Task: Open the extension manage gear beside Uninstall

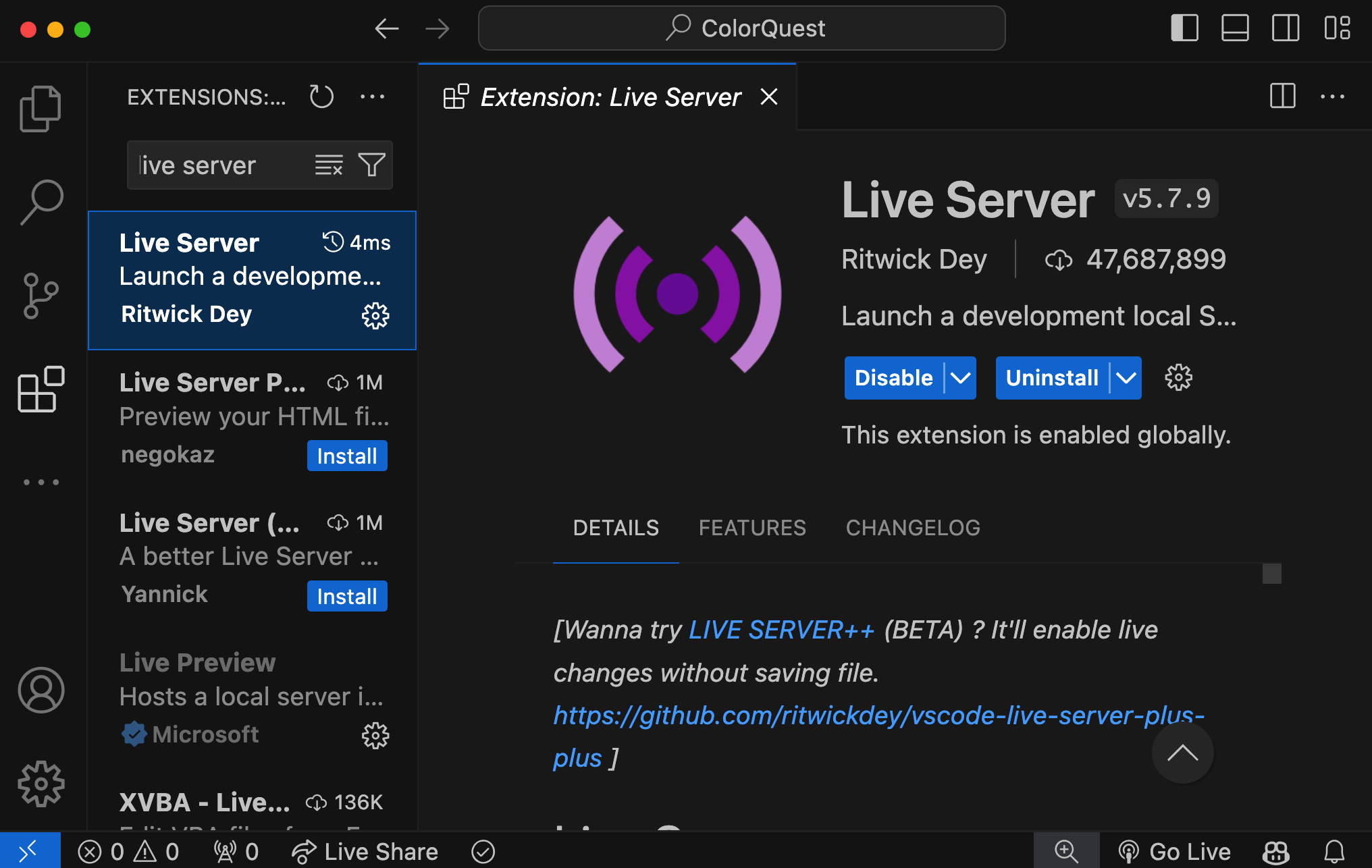Action: pyautogui.click(x=1178, y=377)
